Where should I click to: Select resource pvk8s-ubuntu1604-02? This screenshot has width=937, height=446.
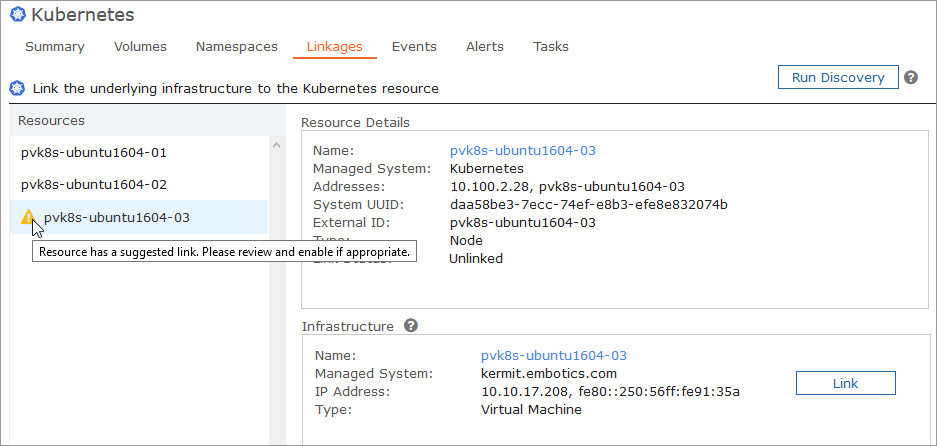click(x=139, y=185)
